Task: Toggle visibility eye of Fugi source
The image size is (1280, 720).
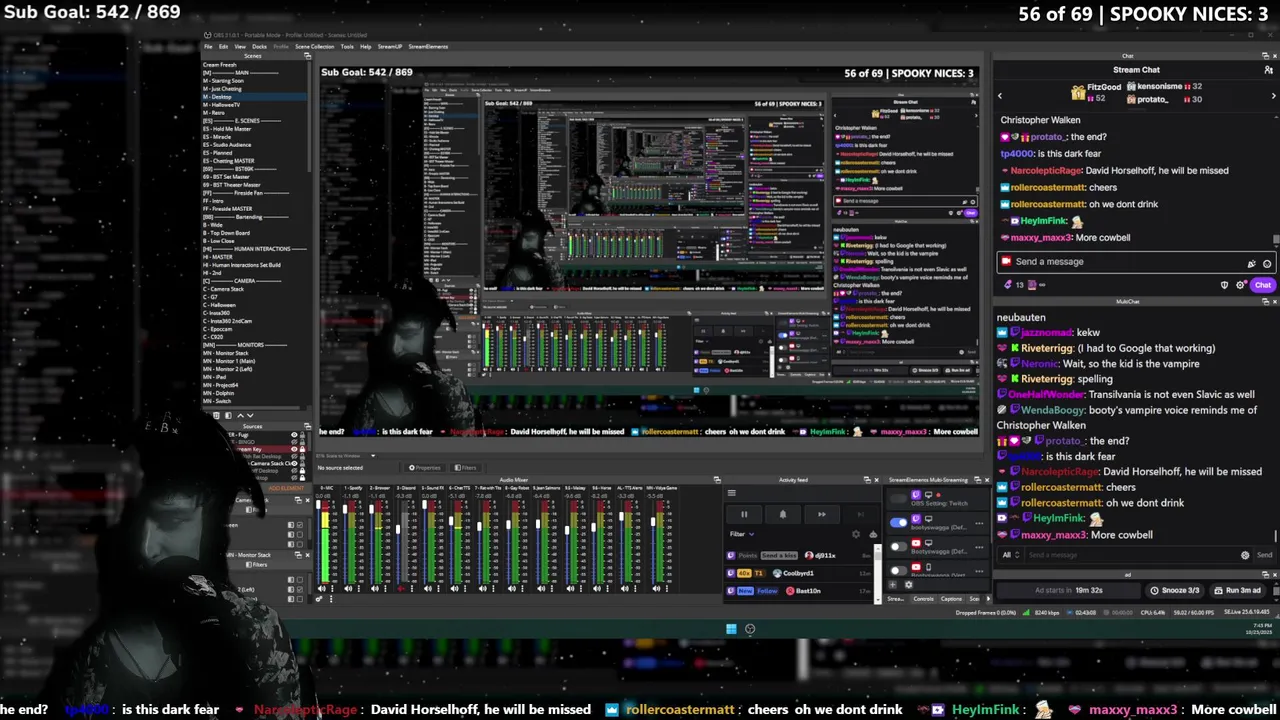Action: coord(294,435)
